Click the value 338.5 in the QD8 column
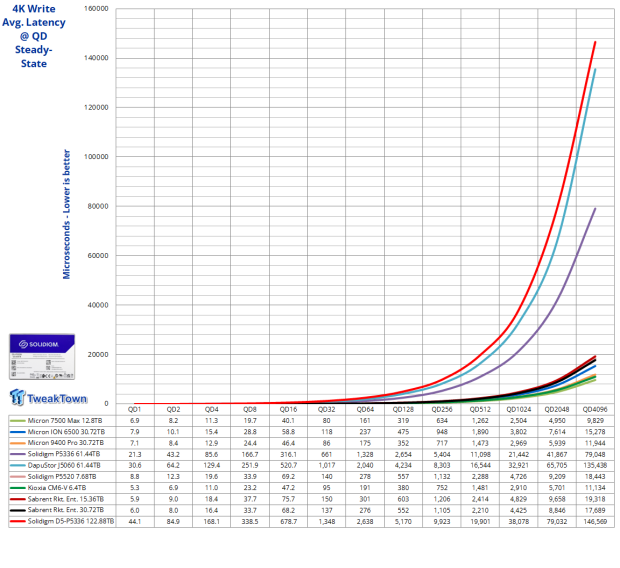Image resolution: width=620 pixels, height=568 pixels. point(250,521)
